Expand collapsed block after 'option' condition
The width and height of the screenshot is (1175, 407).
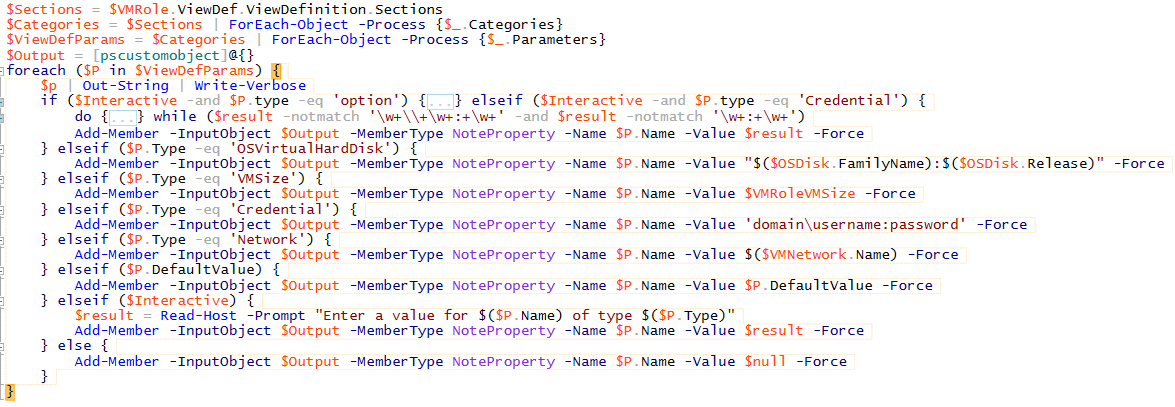point(441,101)
